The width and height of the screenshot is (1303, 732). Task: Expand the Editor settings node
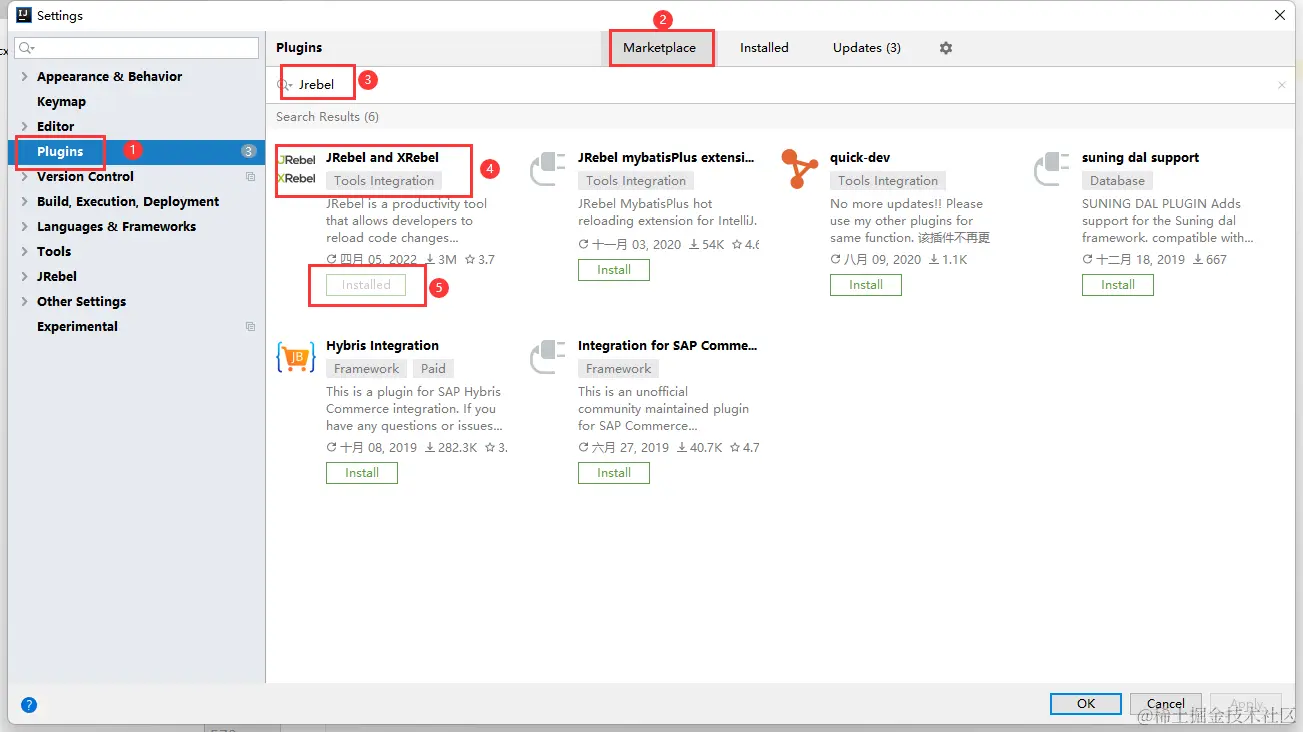click(24, 127)
